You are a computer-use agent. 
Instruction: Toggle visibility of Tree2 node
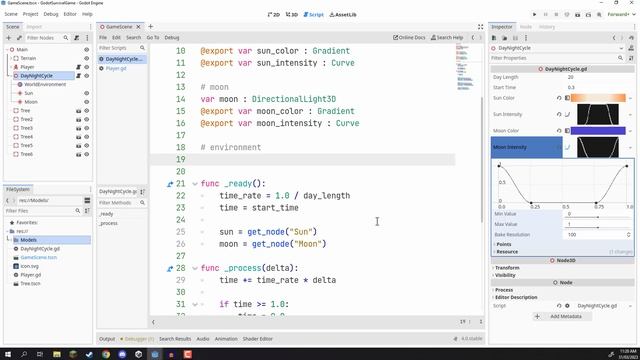[87, 119]
